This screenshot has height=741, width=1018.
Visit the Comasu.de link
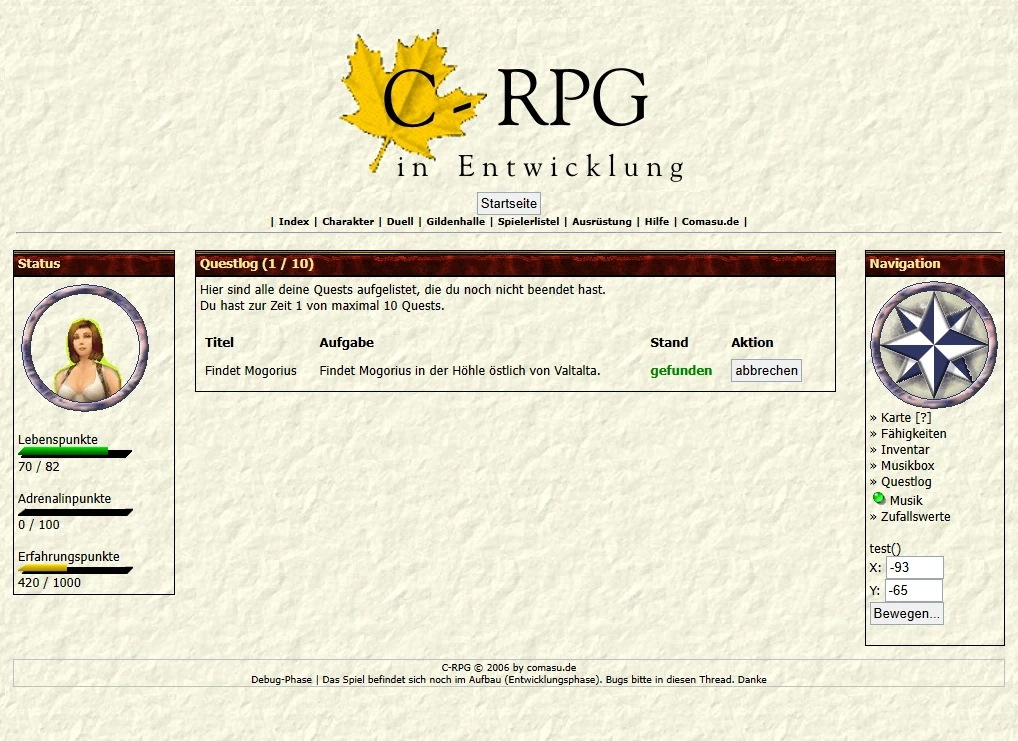coord(710,221)
